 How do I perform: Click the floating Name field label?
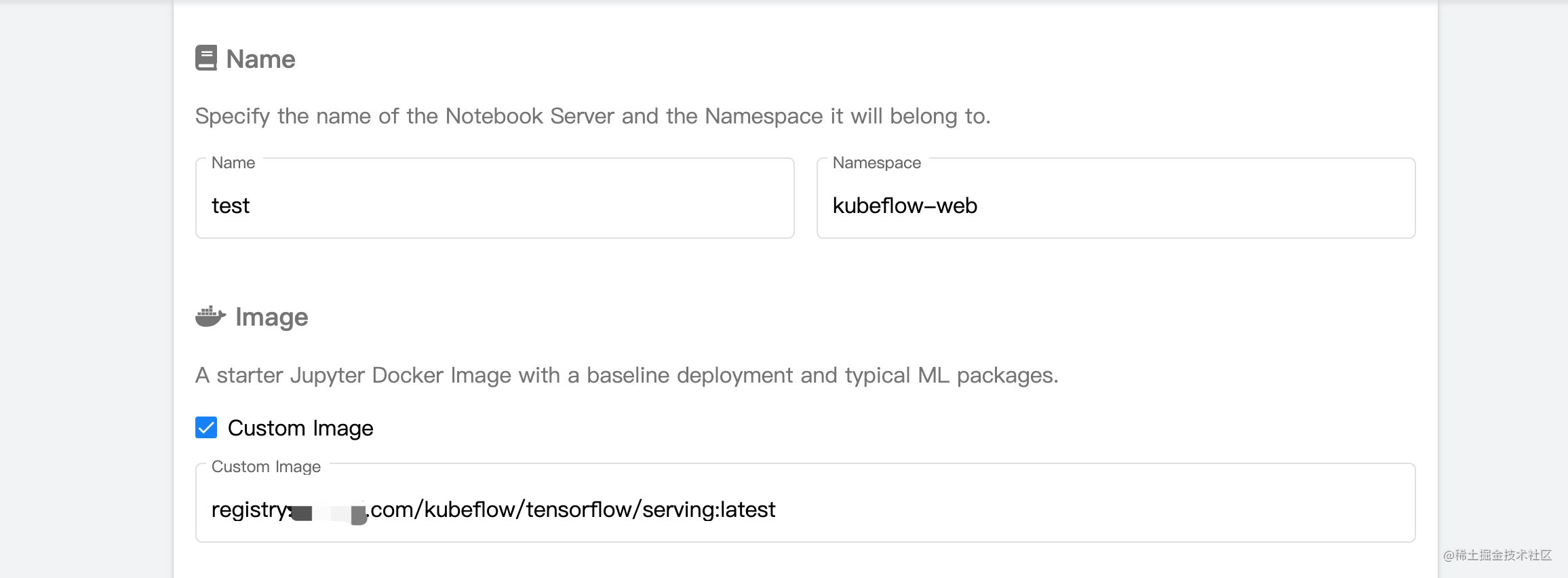(x=233, y=163)
